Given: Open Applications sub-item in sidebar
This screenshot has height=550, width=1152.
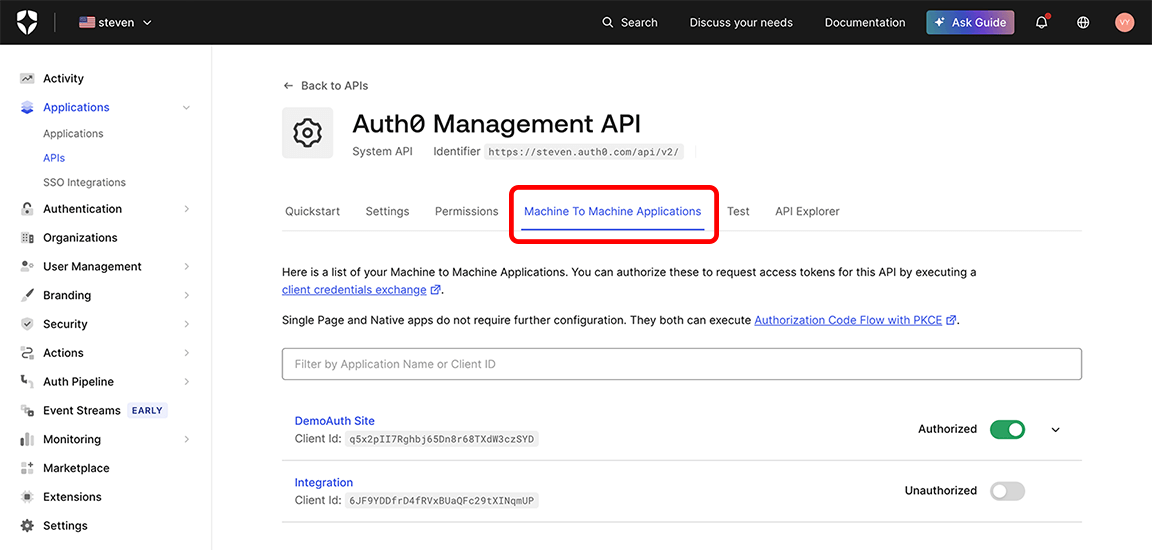Looking at the screenshot, I should tap(73, 134).
